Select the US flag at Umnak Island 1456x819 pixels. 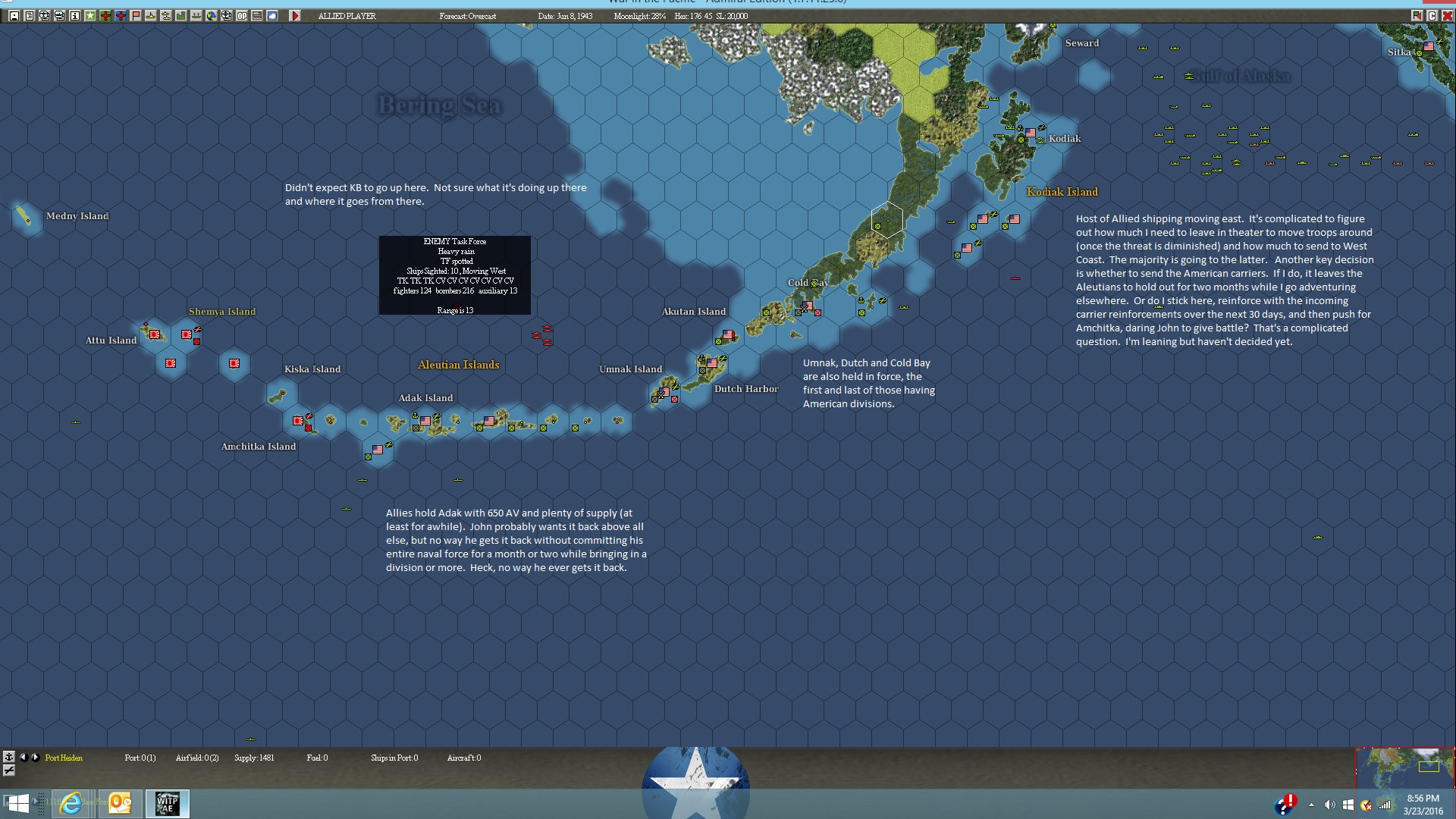[x=664, y=392]
